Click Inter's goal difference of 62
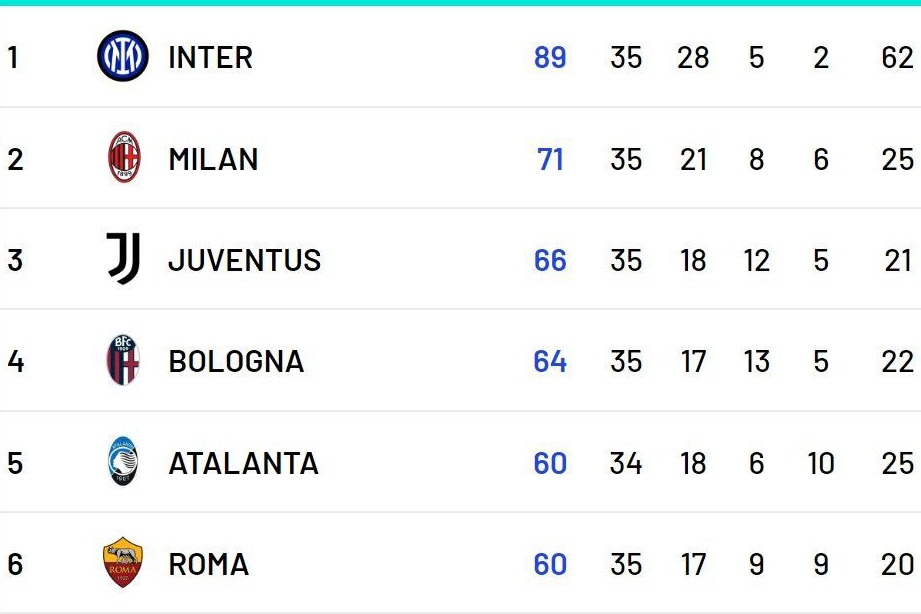Image resolution: width=921 pixels, height=614 pixels. pyautogui.click(x=897, y=58)
